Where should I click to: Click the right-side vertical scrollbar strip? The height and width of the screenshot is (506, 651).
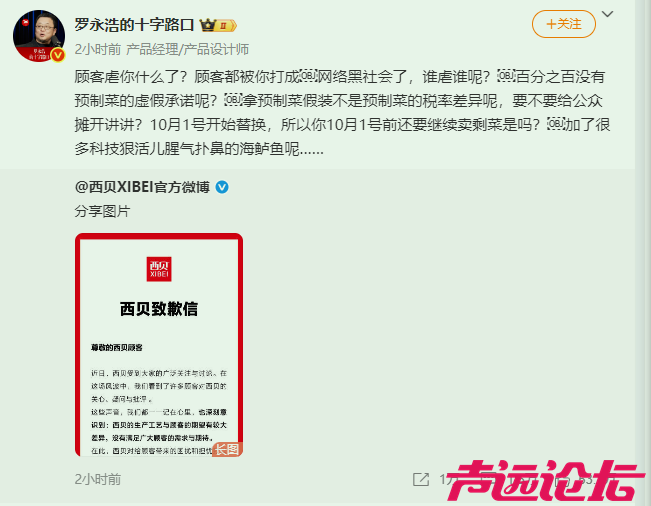643,253
